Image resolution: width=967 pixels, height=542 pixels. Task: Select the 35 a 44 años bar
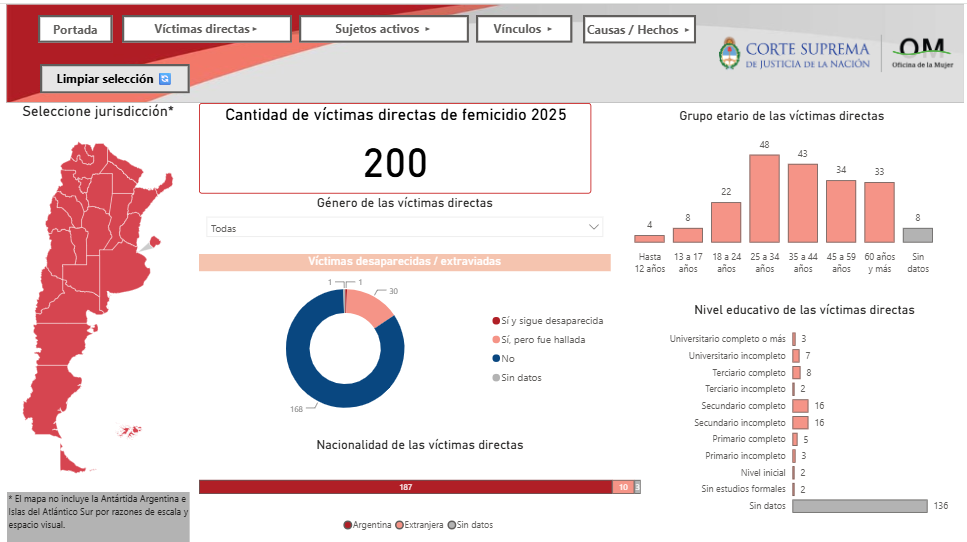click(x=802, y=203)
